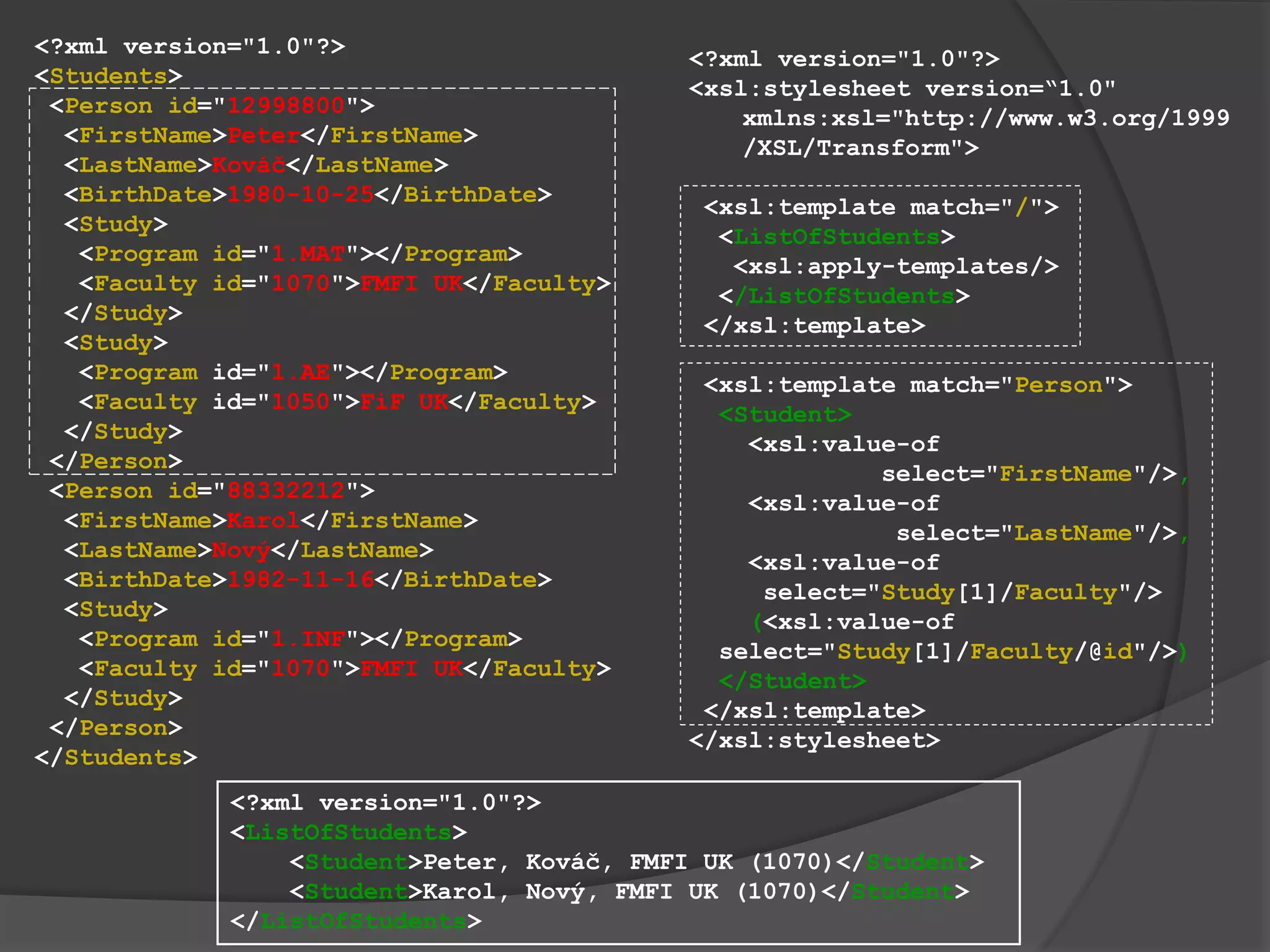Click the green Student opening tag in template

click(x=785, y=415)
